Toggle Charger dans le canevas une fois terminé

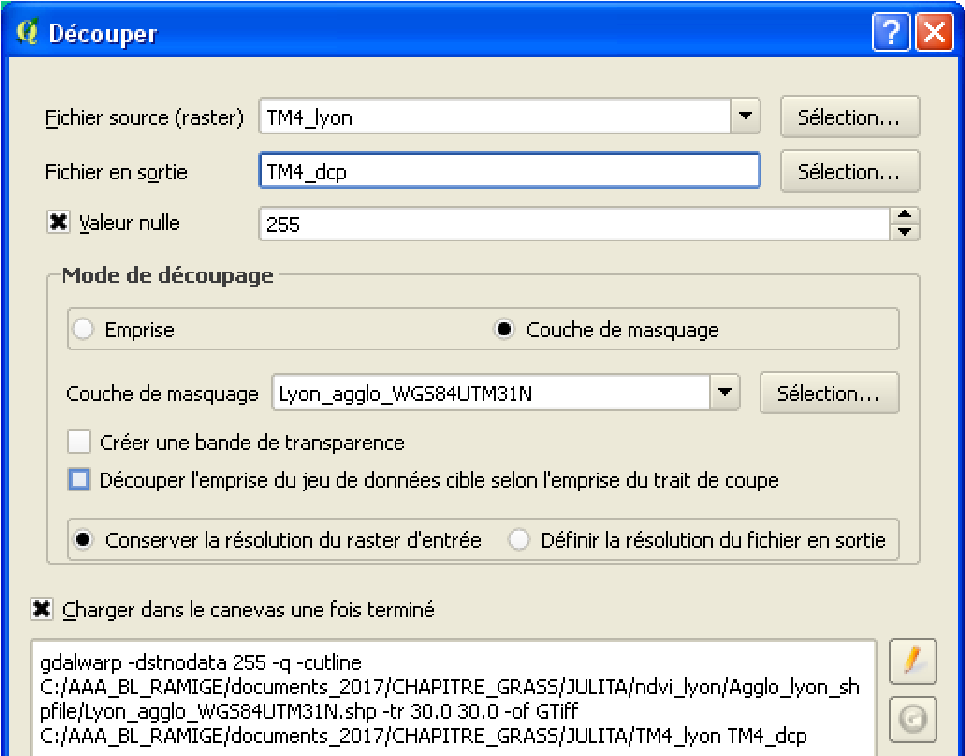(x=41, y=609)
